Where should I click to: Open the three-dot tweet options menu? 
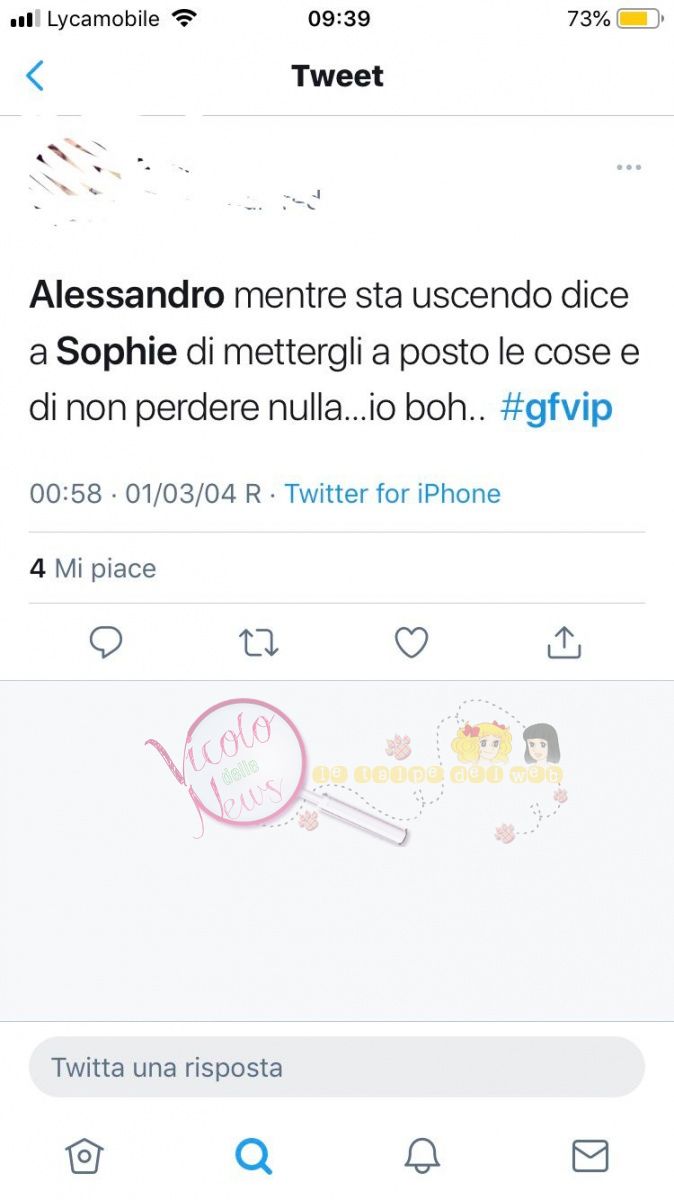628,167
